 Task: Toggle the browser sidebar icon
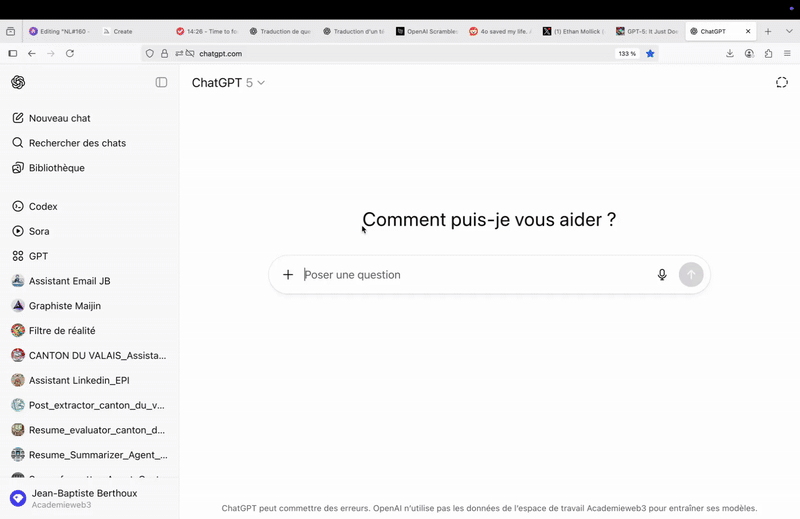click(x=13, y=53)
